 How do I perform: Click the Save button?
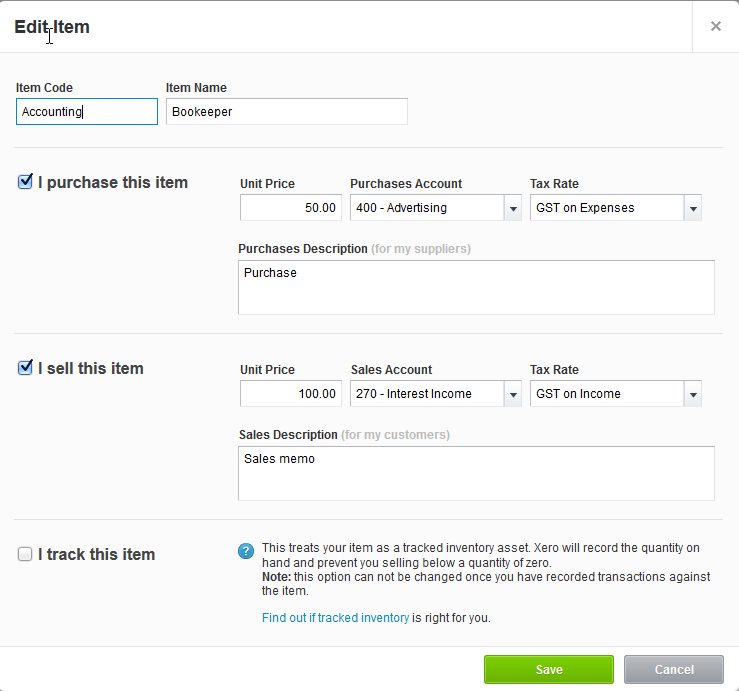click(x=549, y=669)
